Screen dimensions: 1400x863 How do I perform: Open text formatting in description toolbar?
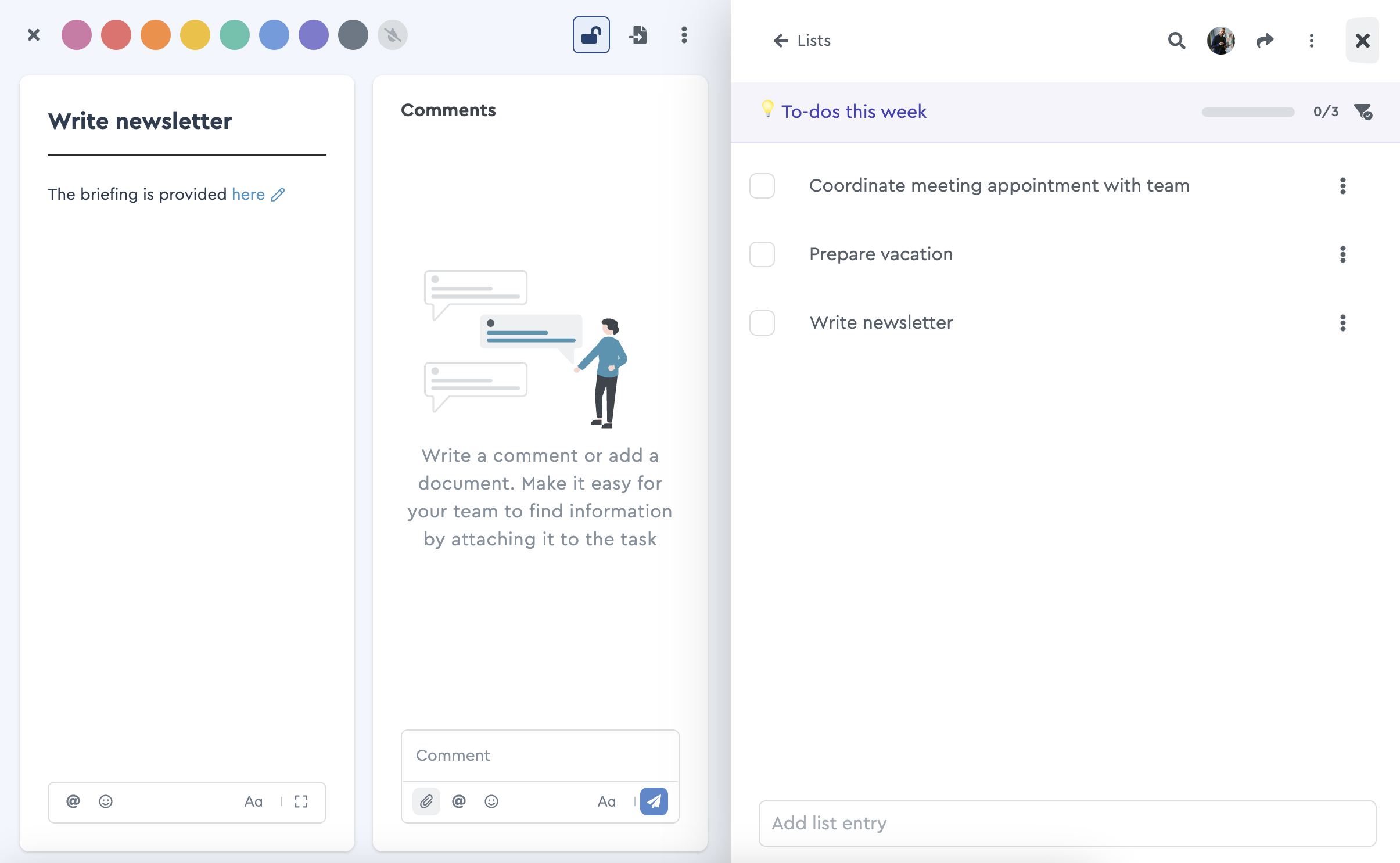(253, 801)
